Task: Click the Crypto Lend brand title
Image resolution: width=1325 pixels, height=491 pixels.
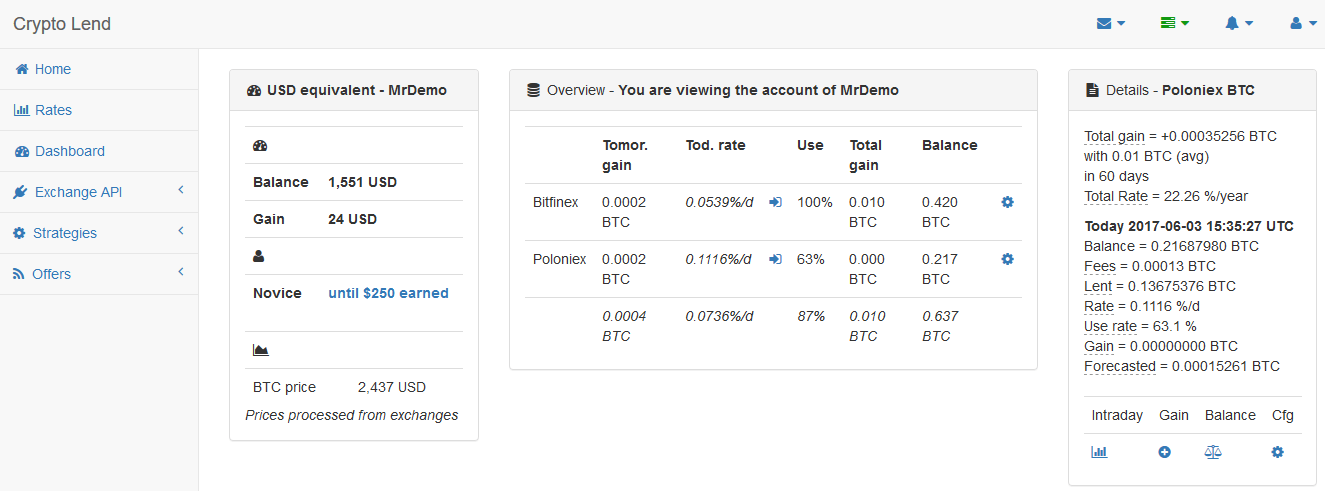Action: (62, 24)
